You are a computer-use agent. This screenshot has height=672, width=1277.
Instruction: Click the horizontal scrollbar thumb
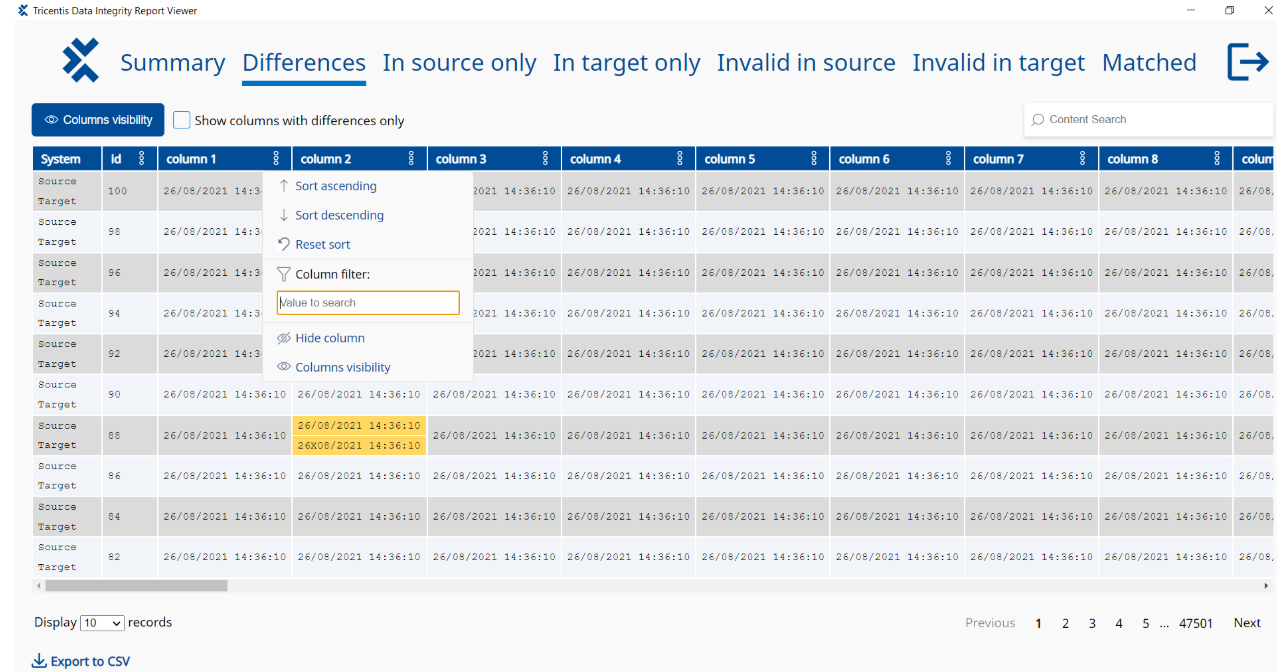(135, 586)
